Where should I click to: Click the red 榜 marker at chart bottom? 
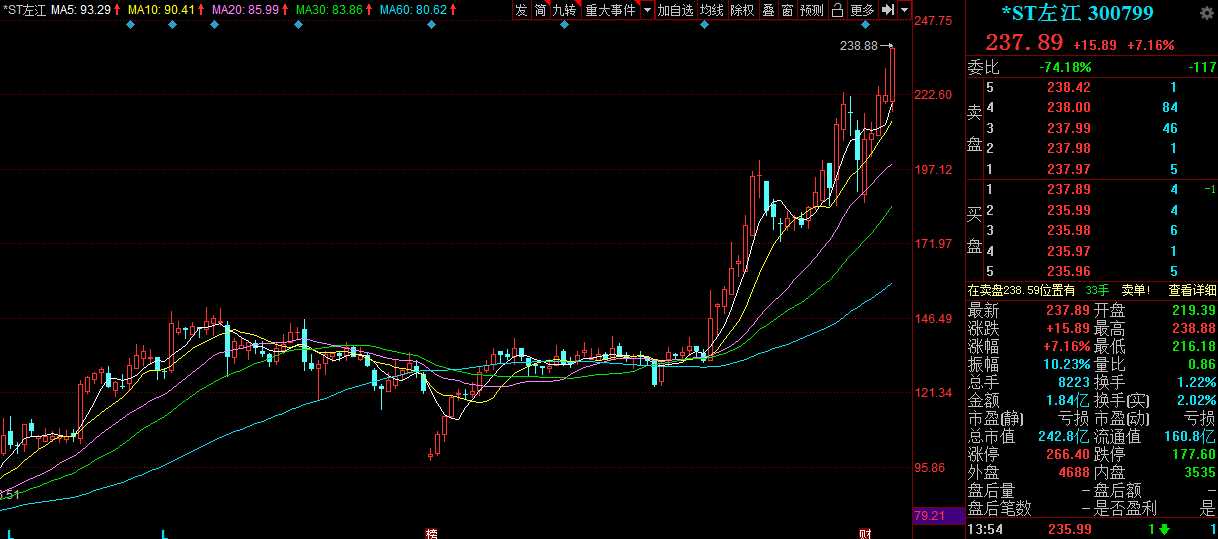coord(432,532)
